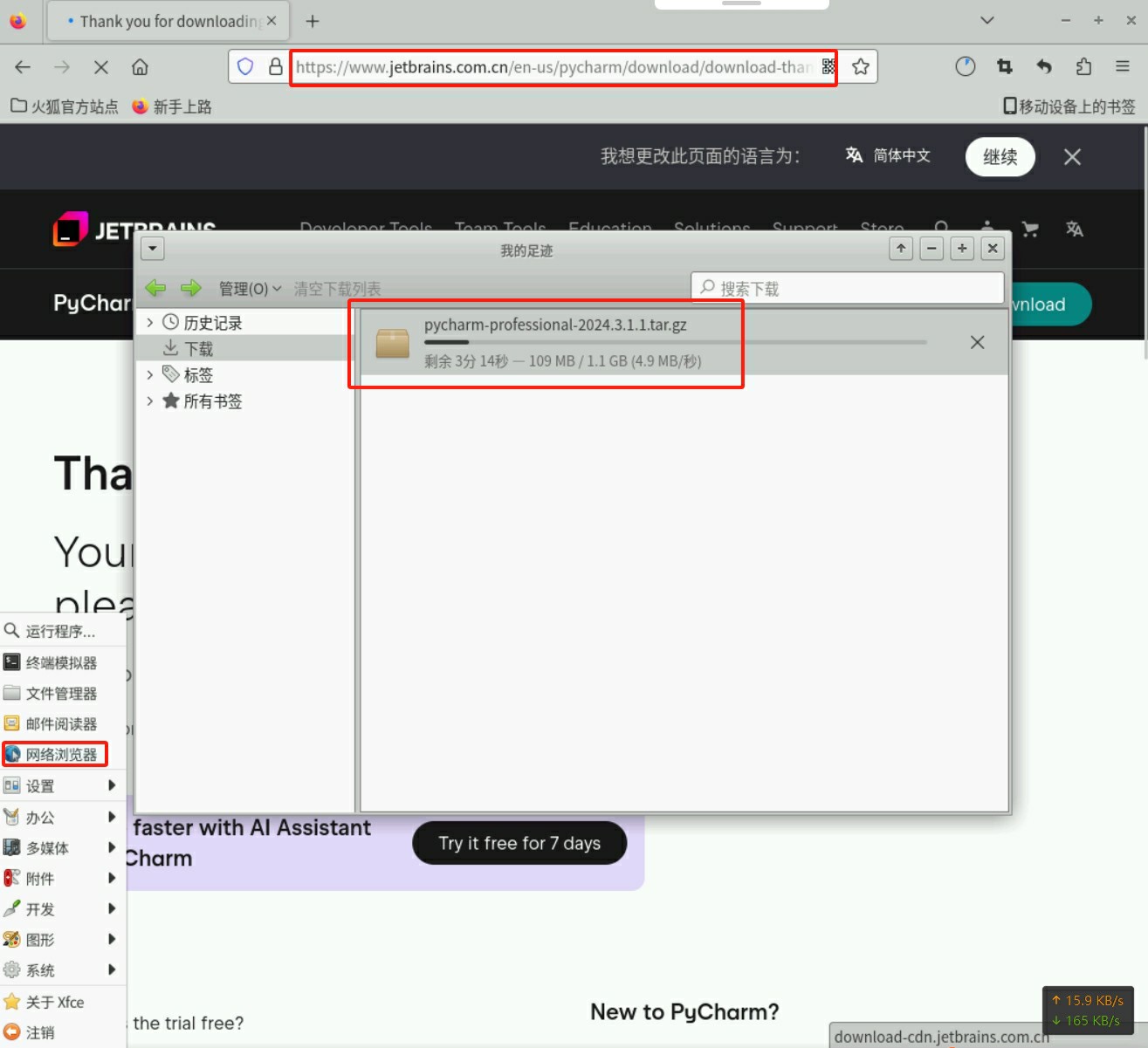
Task: Click 'Try it free for 7 days' button
Action: pos(519,843)
